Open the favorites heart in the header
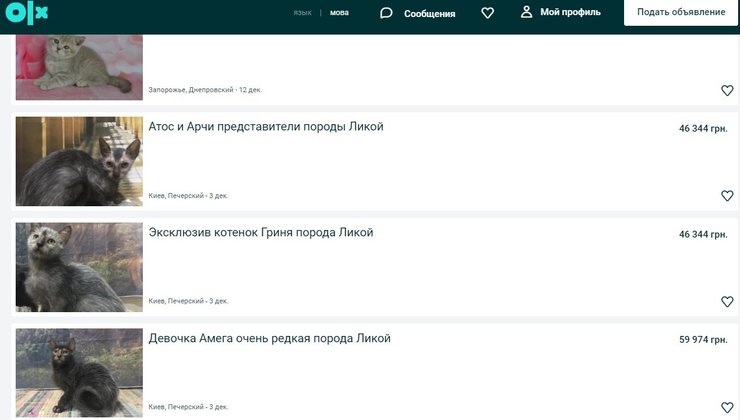 click(x=488, y=13)
